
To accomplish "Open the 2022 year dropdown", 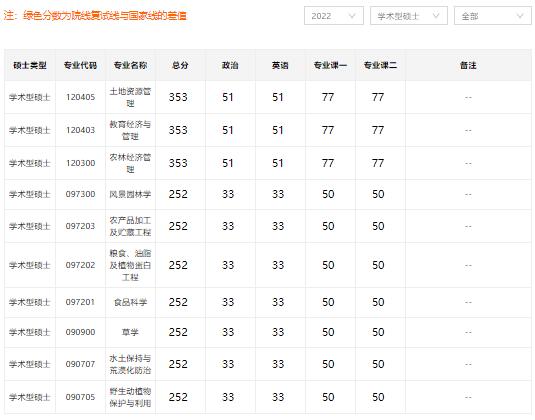I will pyautogui.click(x=334, y=16).
